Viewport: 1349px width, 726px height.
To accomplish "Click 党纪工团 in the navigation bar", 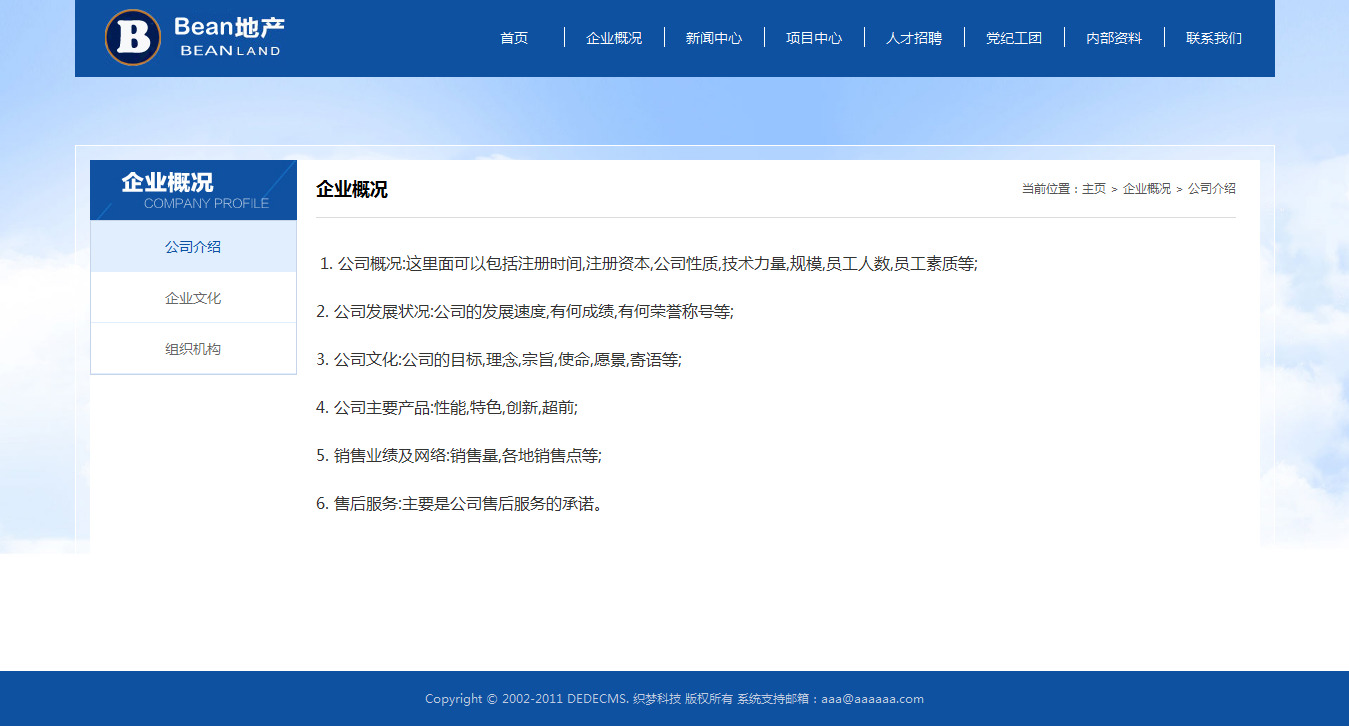I will tap(1014, 38).
